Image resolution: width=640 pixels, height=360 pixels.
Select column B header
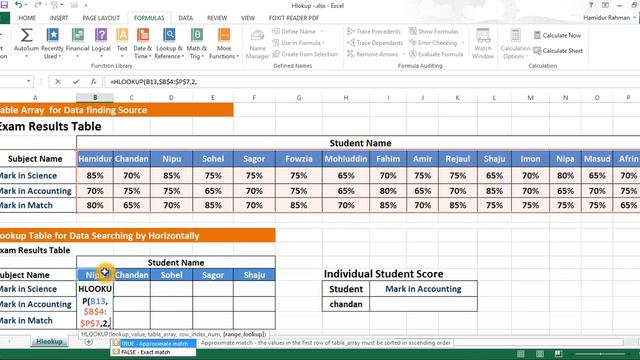click(x=95, y=98)
